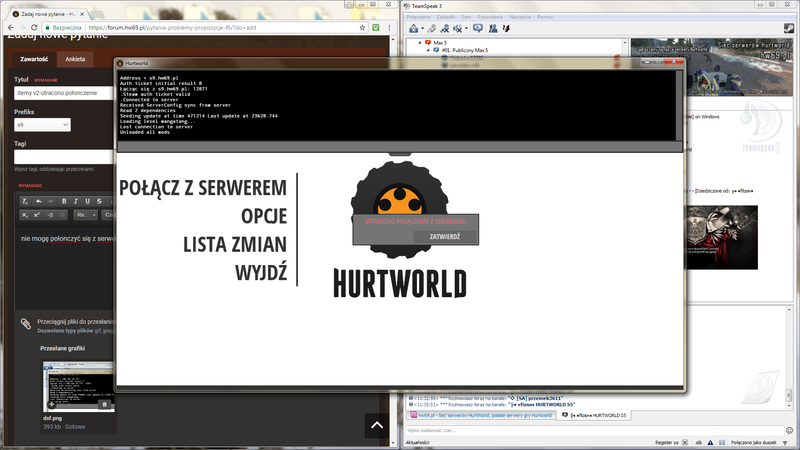
Task: Toggle bold in the forum editor
Action: 64,202
